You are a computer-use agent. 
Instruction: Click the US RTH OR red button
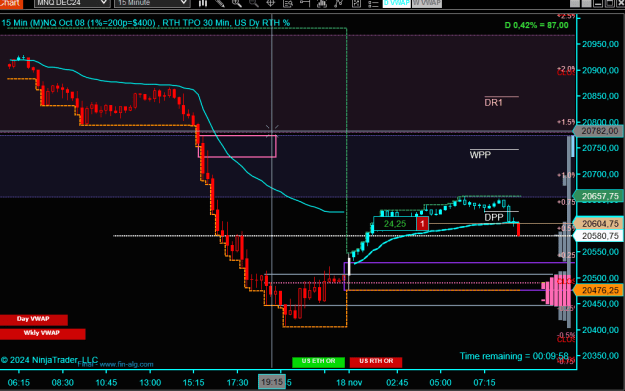click(x=375, y=362)
